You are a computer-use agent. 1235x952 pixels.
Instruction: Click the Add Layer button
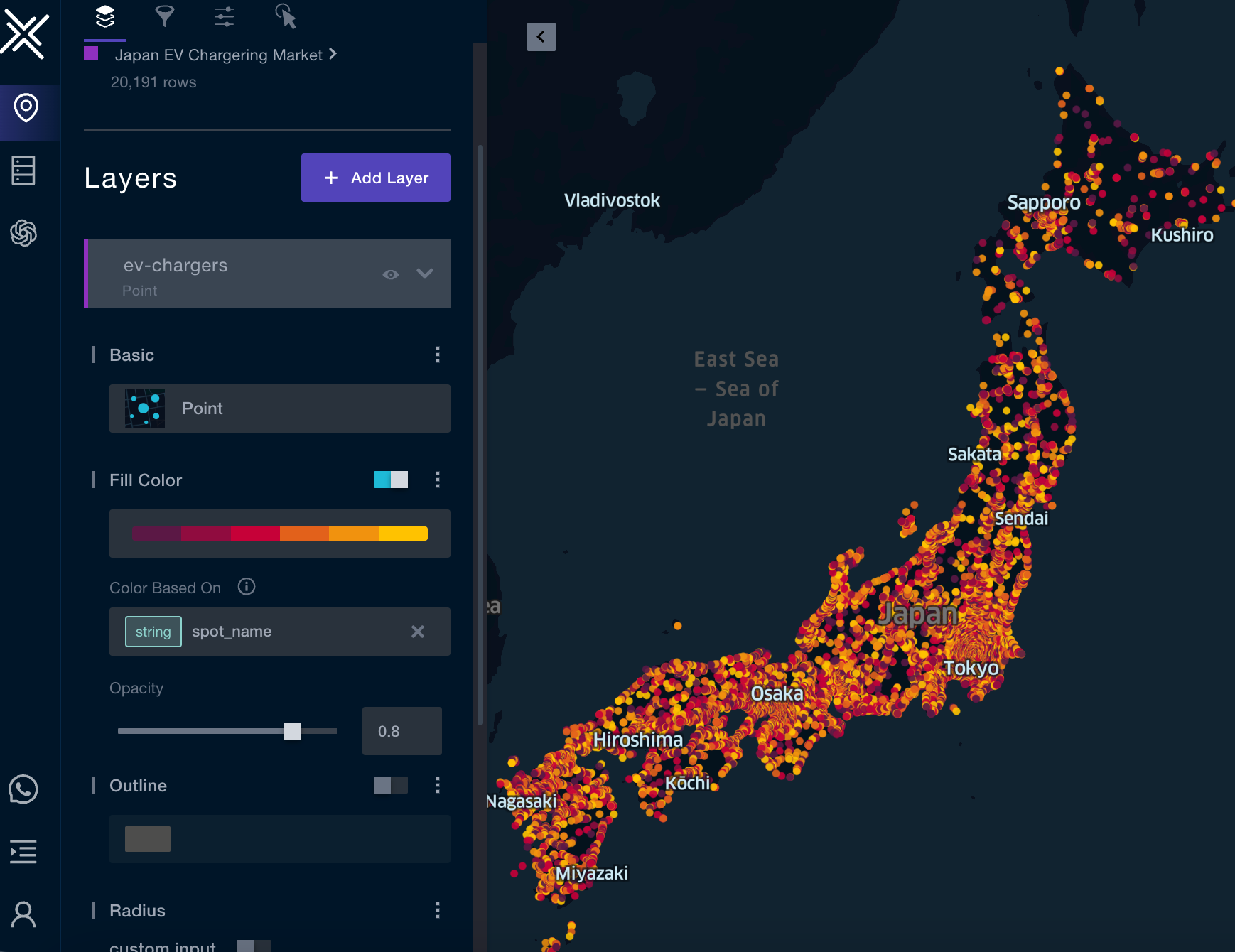click(375, 178)
